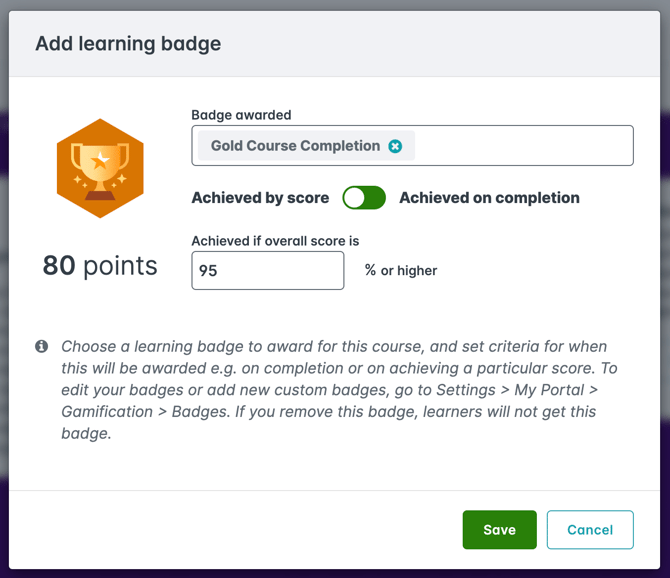Screen dimensions: 670x578
Task: Open the Badge awarded selection box
Action: coord(520,146)
